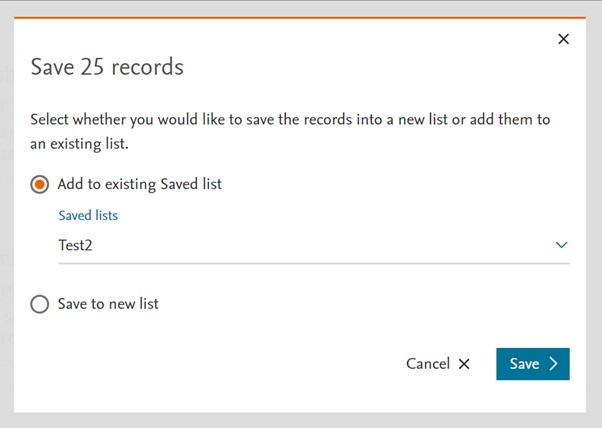
Task: Click the 'Save 25 records' dialog heading
Action: click(x=107, y=67)
